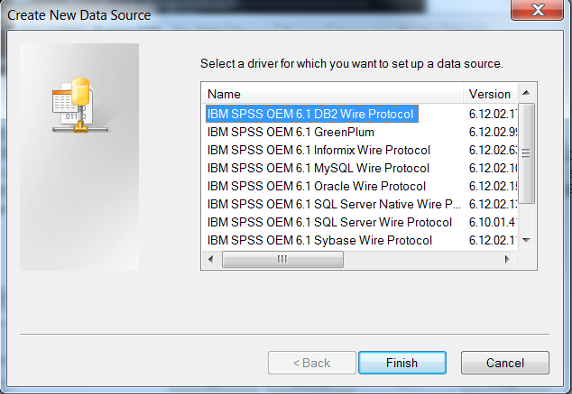Screen dimensions: 572x394
Task: Pick the MySQL Wire Protocol driver
Action: 318,168
